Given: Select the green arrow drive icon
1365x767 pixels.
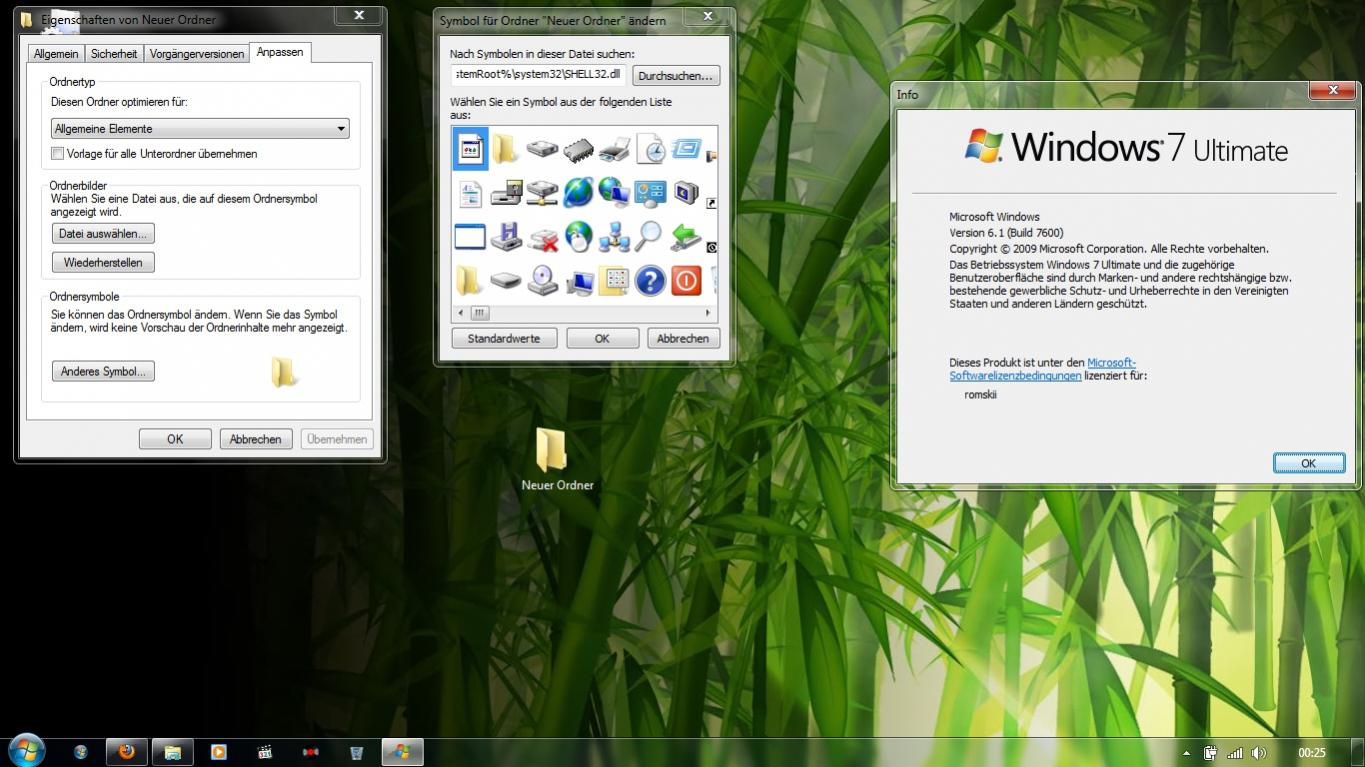Looking at the screenshot, I should [x=686, y=238].
